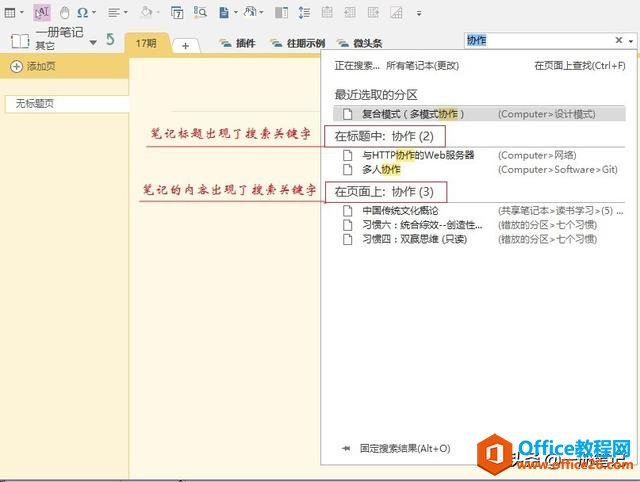Click the 协作 search input field

pos(535,40)
